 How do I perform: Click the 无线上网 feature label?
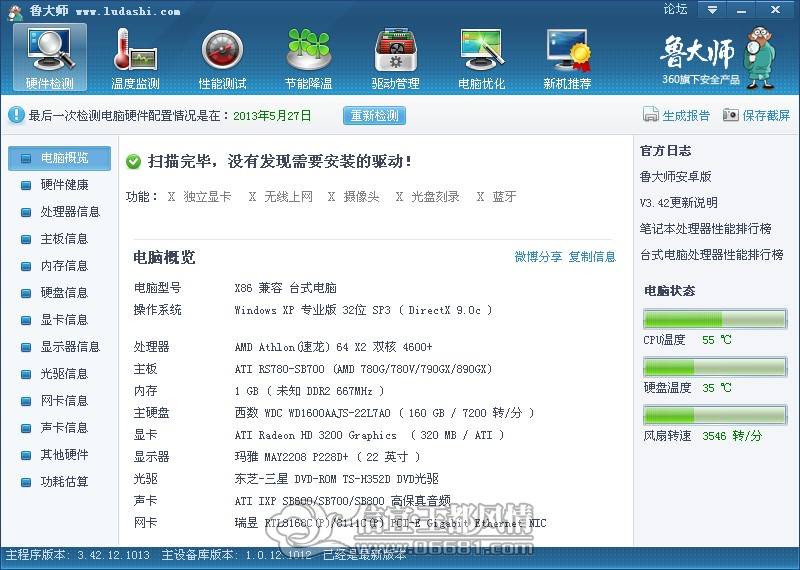(288, 197)
